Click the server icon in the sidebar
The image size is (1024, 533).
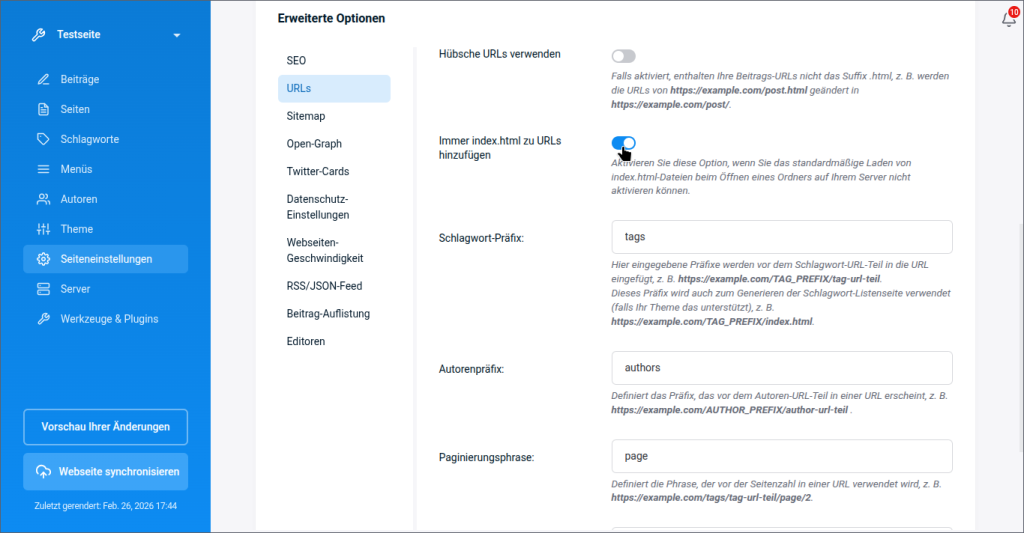43,289
